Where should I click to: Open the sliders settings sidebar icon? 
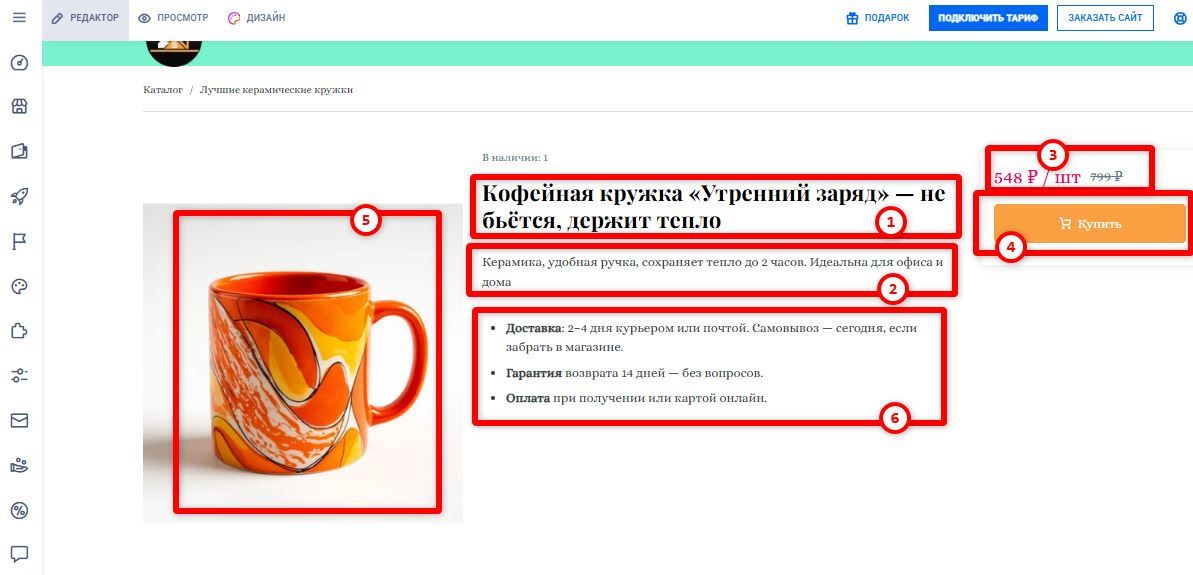(x=19, y=376)
